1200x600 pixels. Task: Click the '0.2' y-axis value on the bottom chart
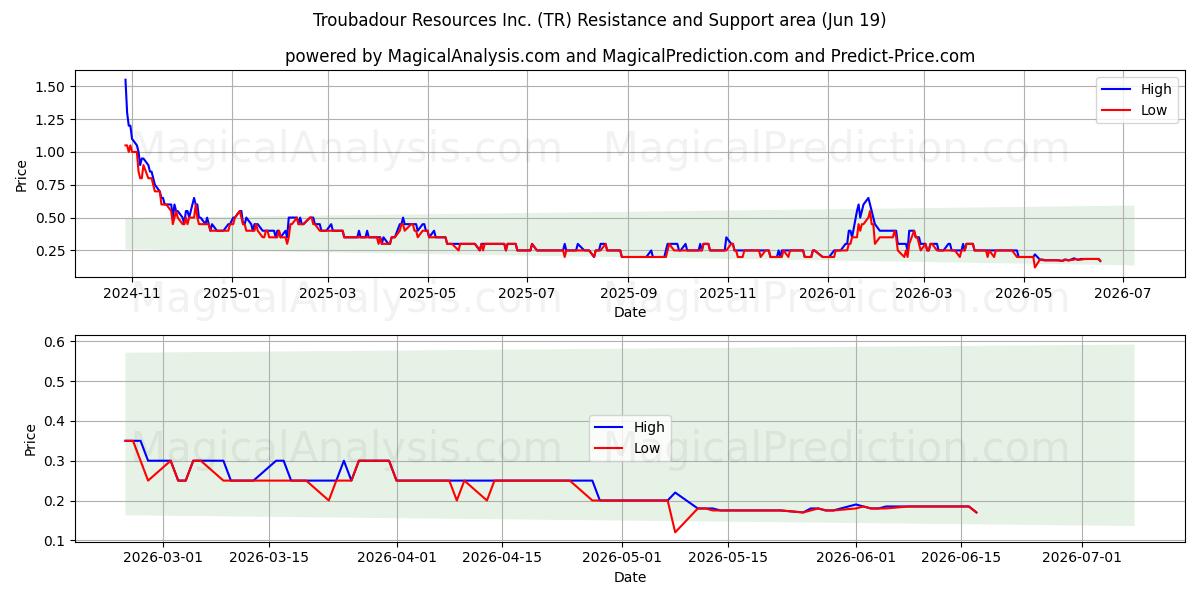click(x=56, y=501)
